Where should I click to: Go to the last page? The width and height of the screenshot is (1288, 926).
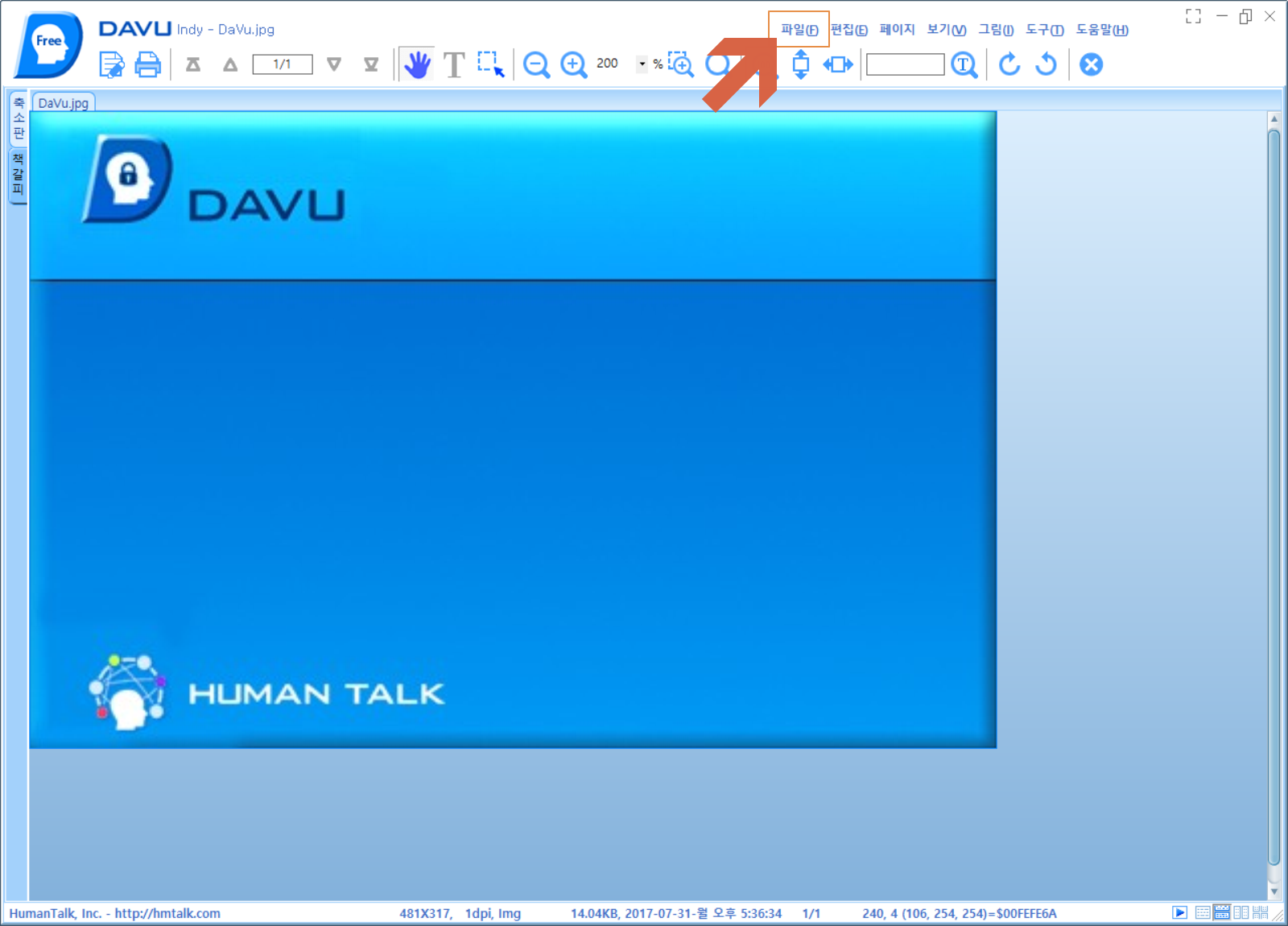[371, 64]
